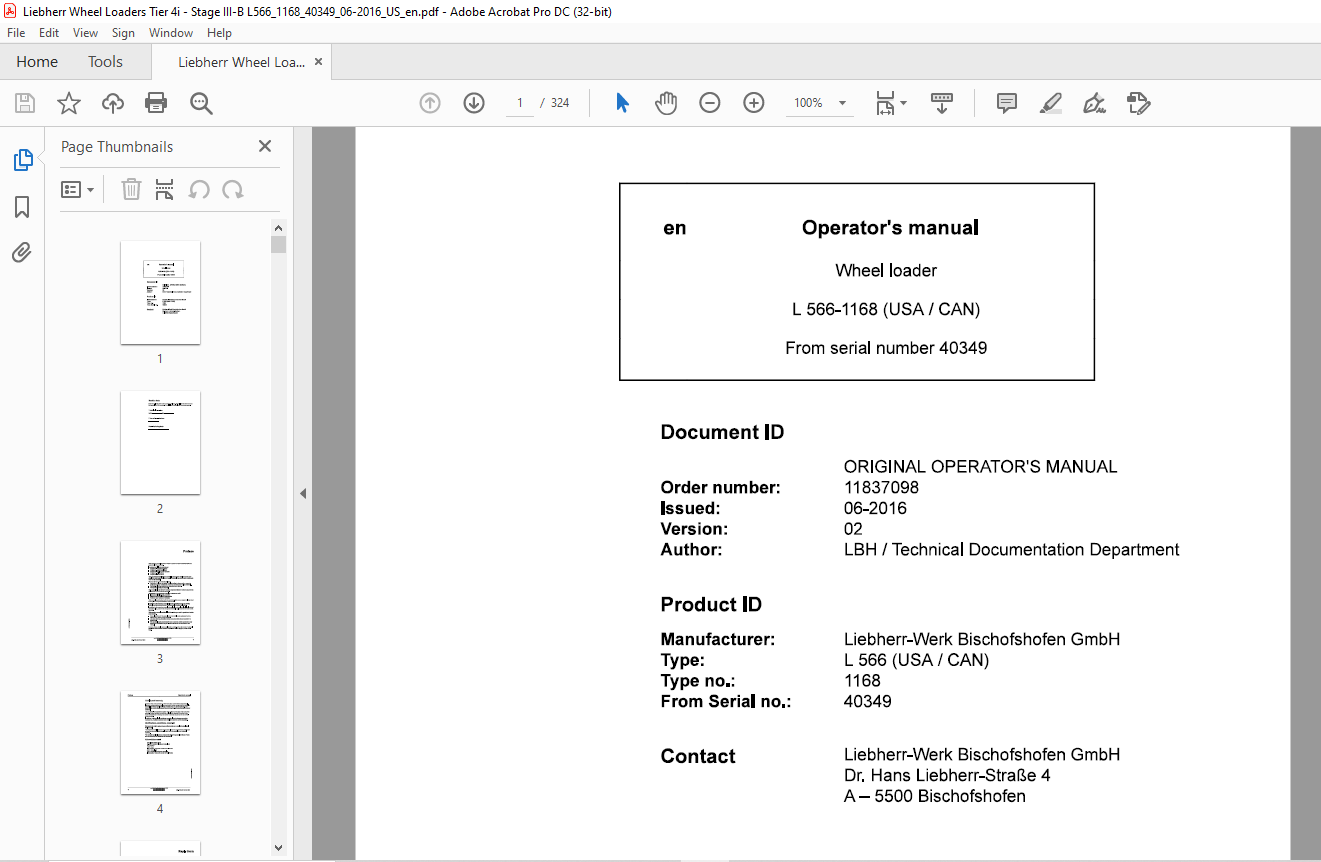
Task: Close the Liebherr document tab
Action: [x=319, y=62]
